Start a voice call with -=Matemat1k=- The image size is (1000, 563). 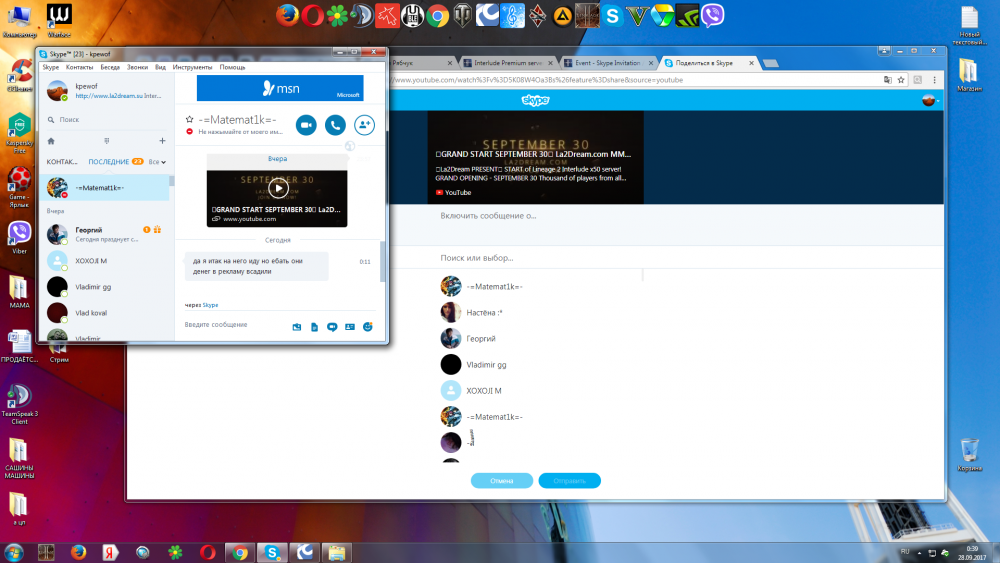point(335,125)
